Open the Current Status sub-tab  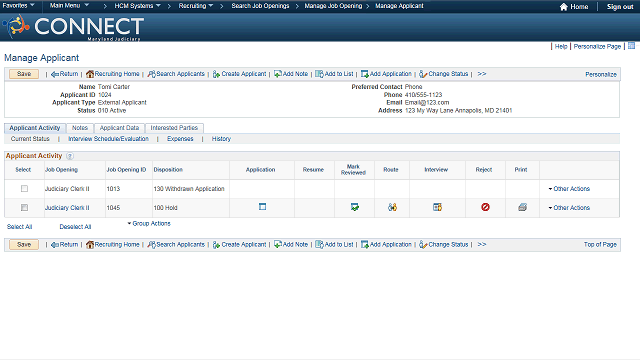coord(30,139)
